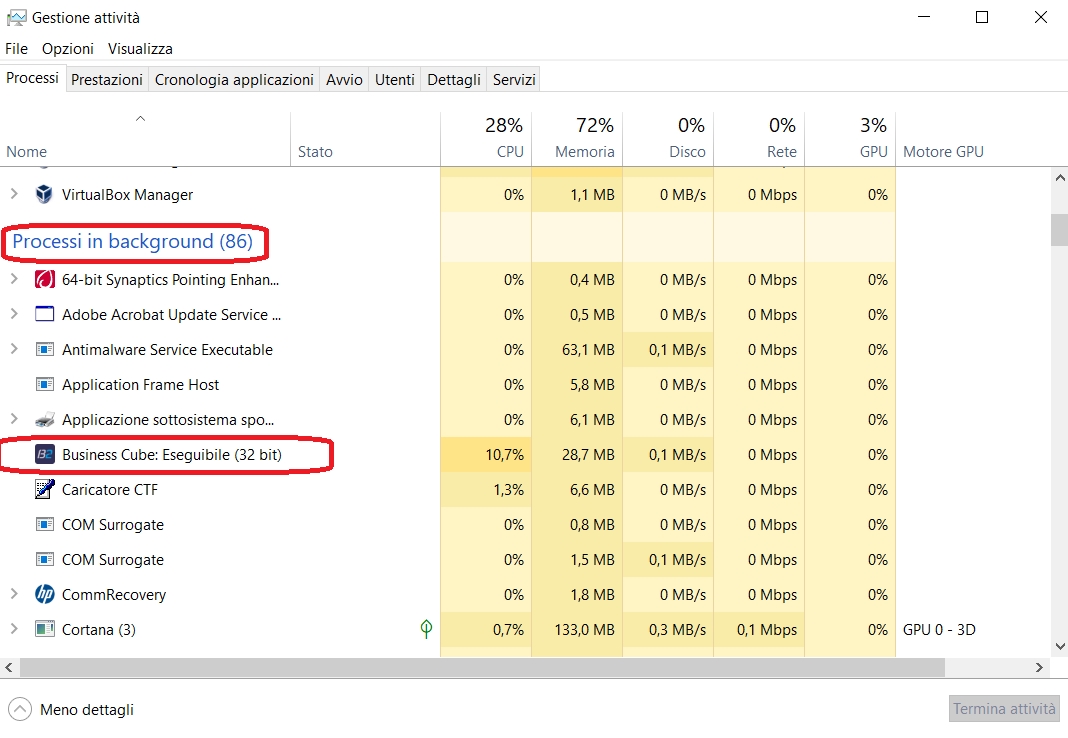The image size is (1068, 738).
Task: Click the spooler subsystem printer icon
Action: click(x=44, y=420)
